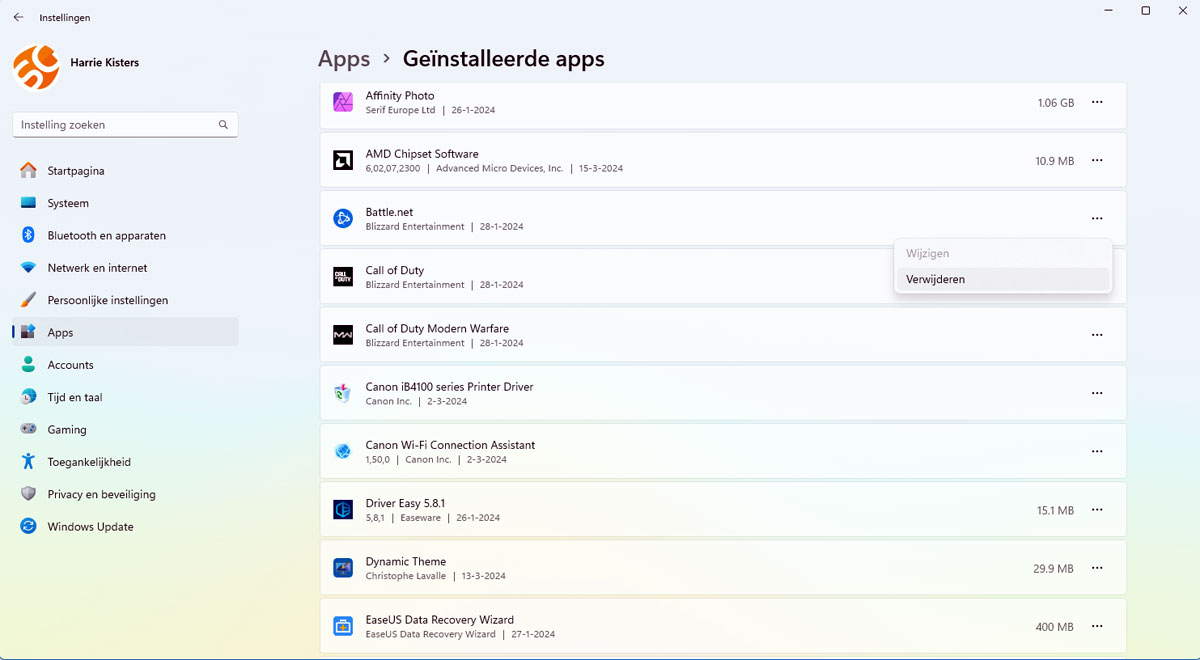This screenshot has height=660, width=1200.
Task: Open the three-dot menu for Driver Easy 5.8.1
Action: tap(1097, 510)
